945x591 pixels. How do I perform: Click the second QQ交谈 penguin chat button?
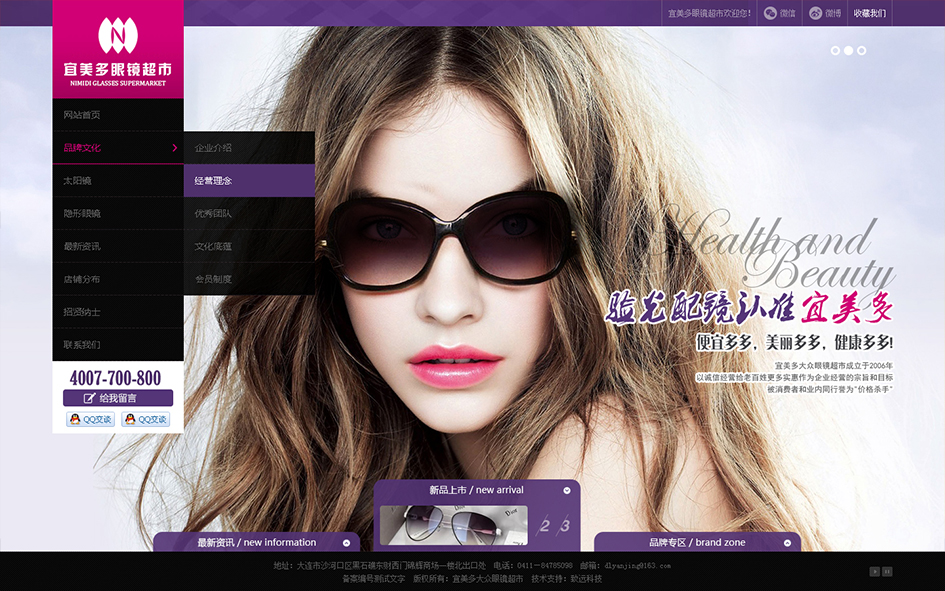(145, 419)
